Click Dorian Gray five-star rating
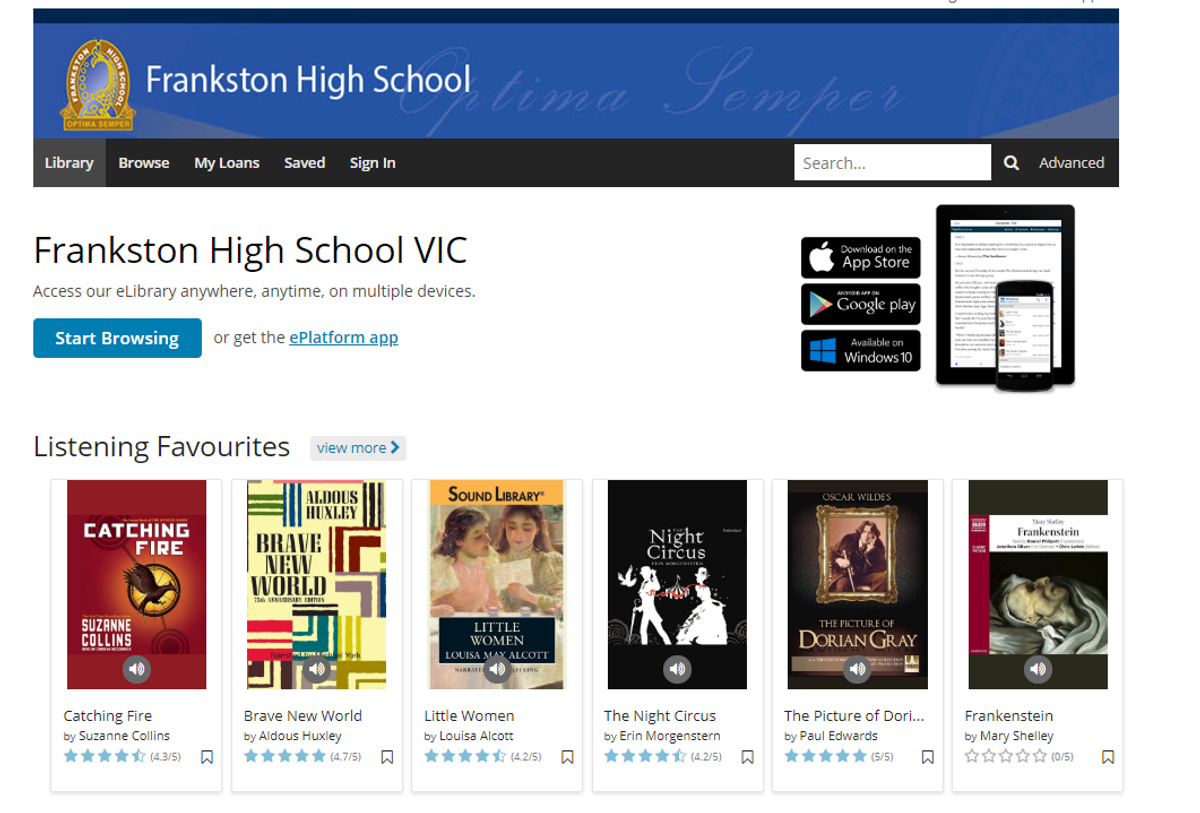The image size is (1200, 813). (x=826, y=757)
